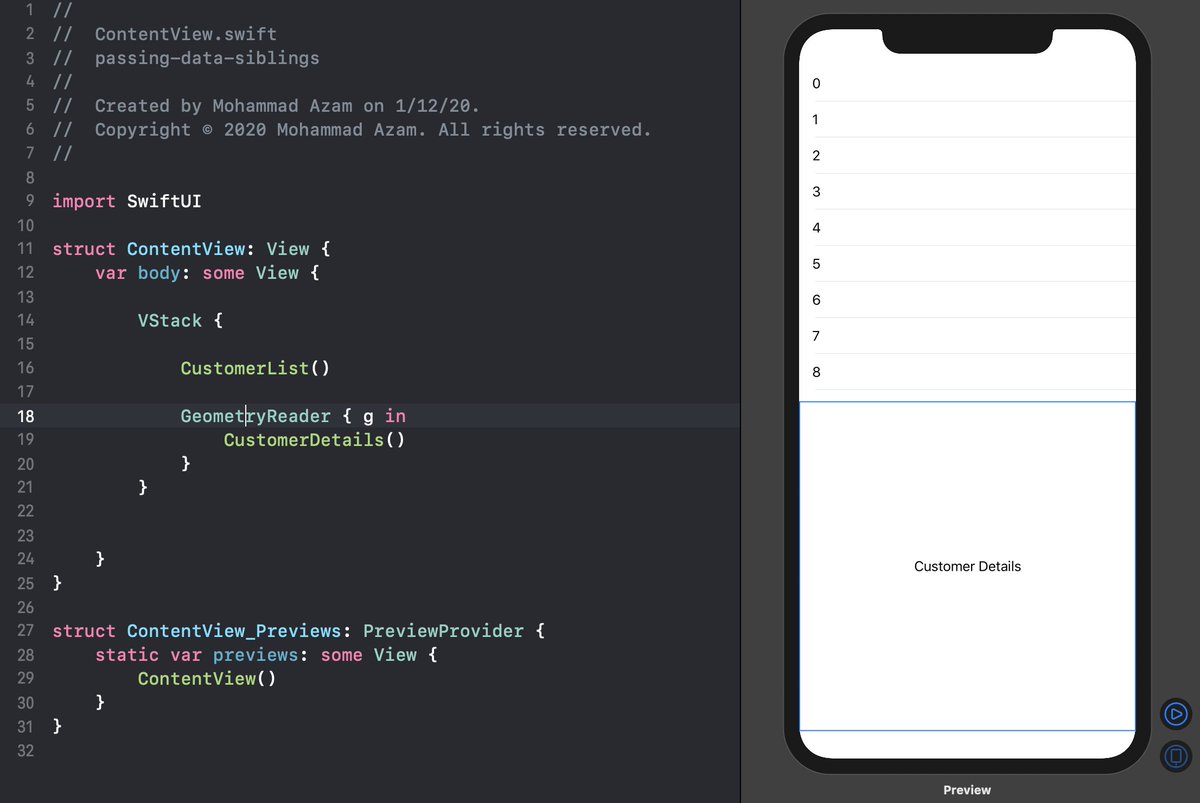Image resolution: width=1200 pixels, height=803 pixels.
Task: Click the Copyright comment on line 6
Action: click(352, 129)
